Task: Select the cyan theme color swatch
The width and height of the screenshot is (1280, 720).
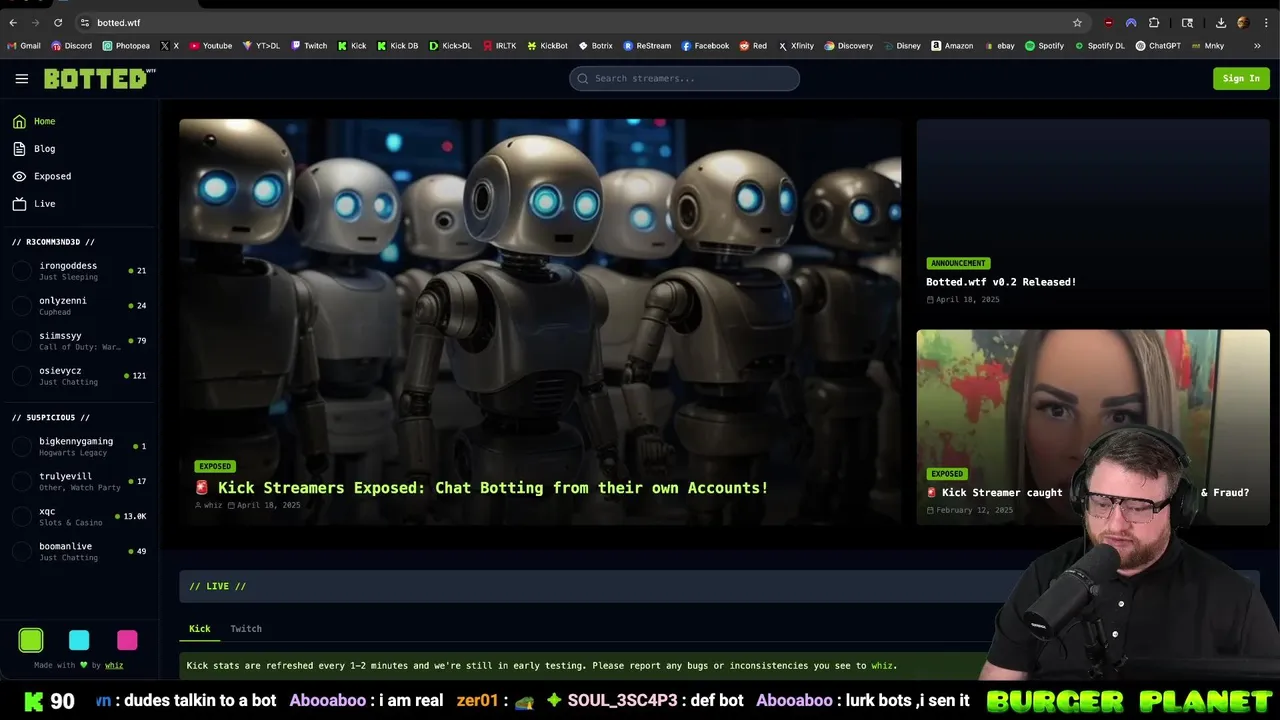Action: [79, 640]
